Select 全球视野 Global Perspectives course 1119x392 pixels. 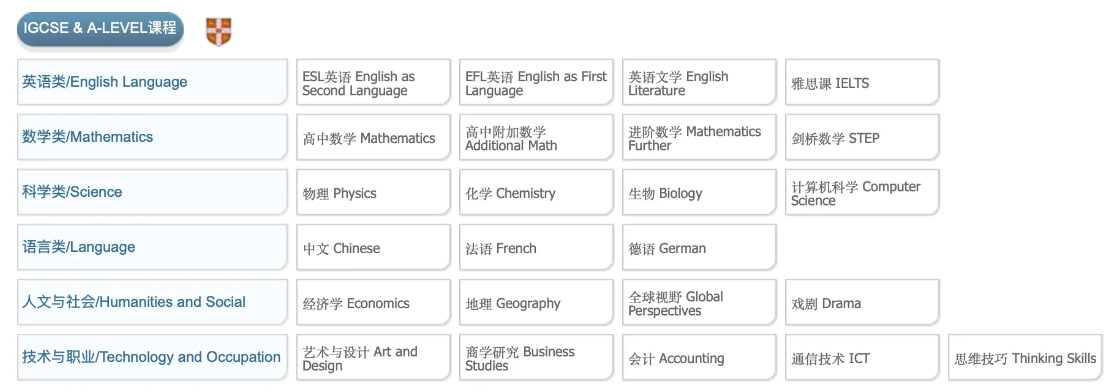pos(699,302)
